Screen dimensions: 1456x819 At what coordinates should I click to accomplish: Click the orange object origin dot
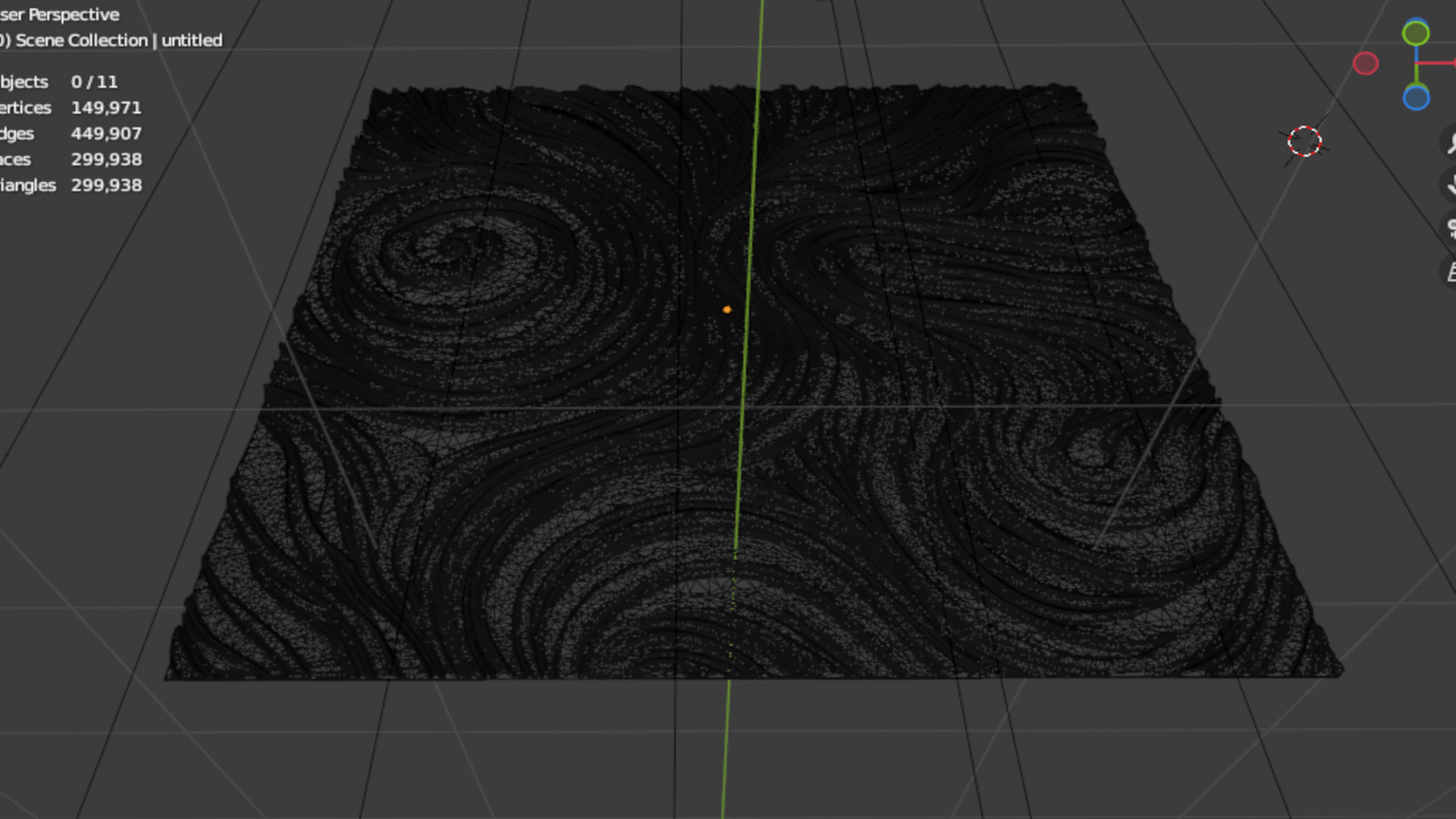[x=726, y=309]
